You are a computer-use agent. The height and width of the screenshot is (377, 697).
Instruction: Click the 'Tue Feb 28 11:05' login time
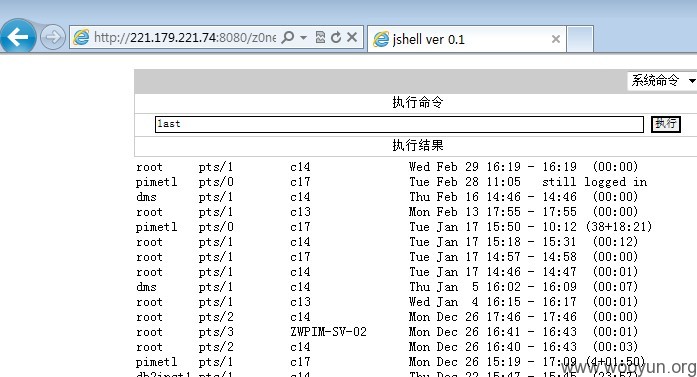(465, 182)
